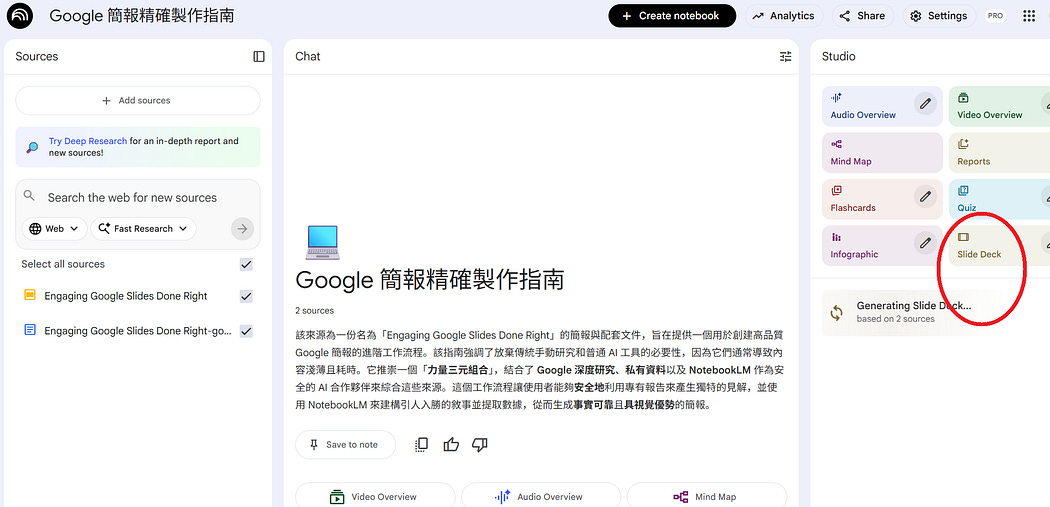Open the Web source type dropdown
This screenshot has height=507, width=1050.
click(x=55, y=228)
